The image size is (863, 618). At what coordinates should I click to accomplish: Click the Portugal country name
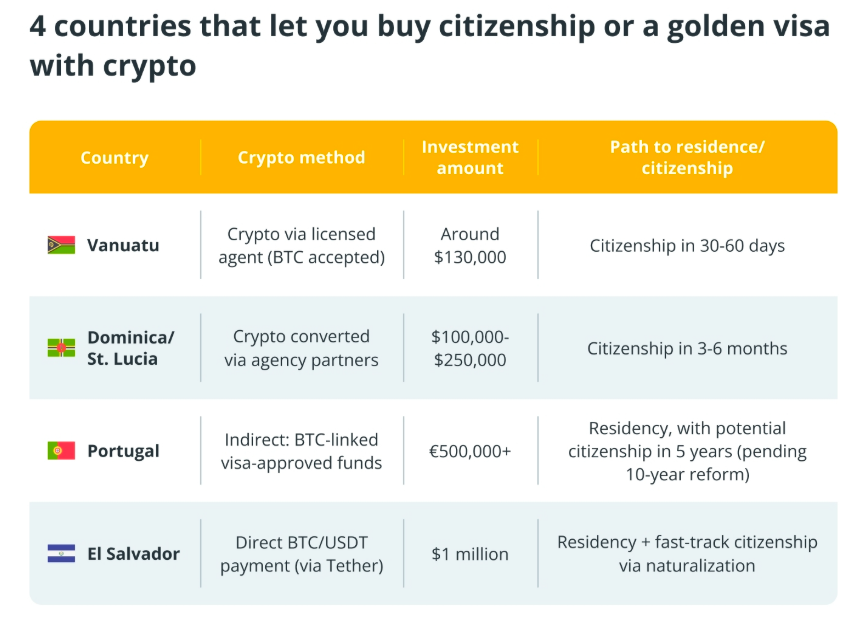click(x=123, y=451)
